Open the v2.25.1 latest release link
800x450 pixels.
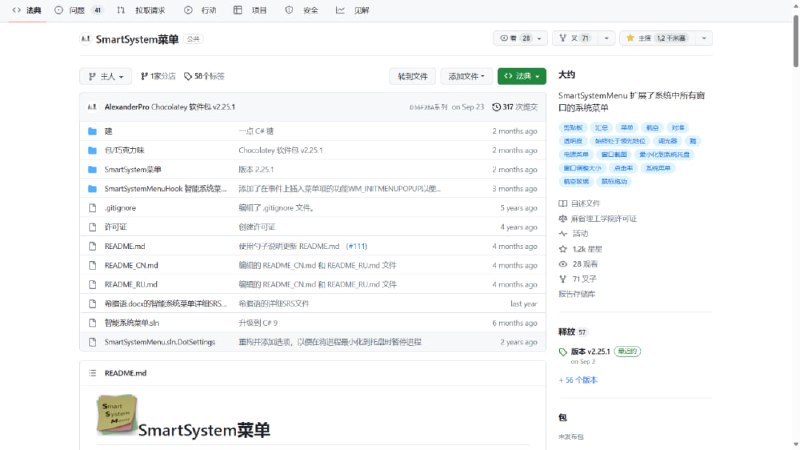[590, 351]
